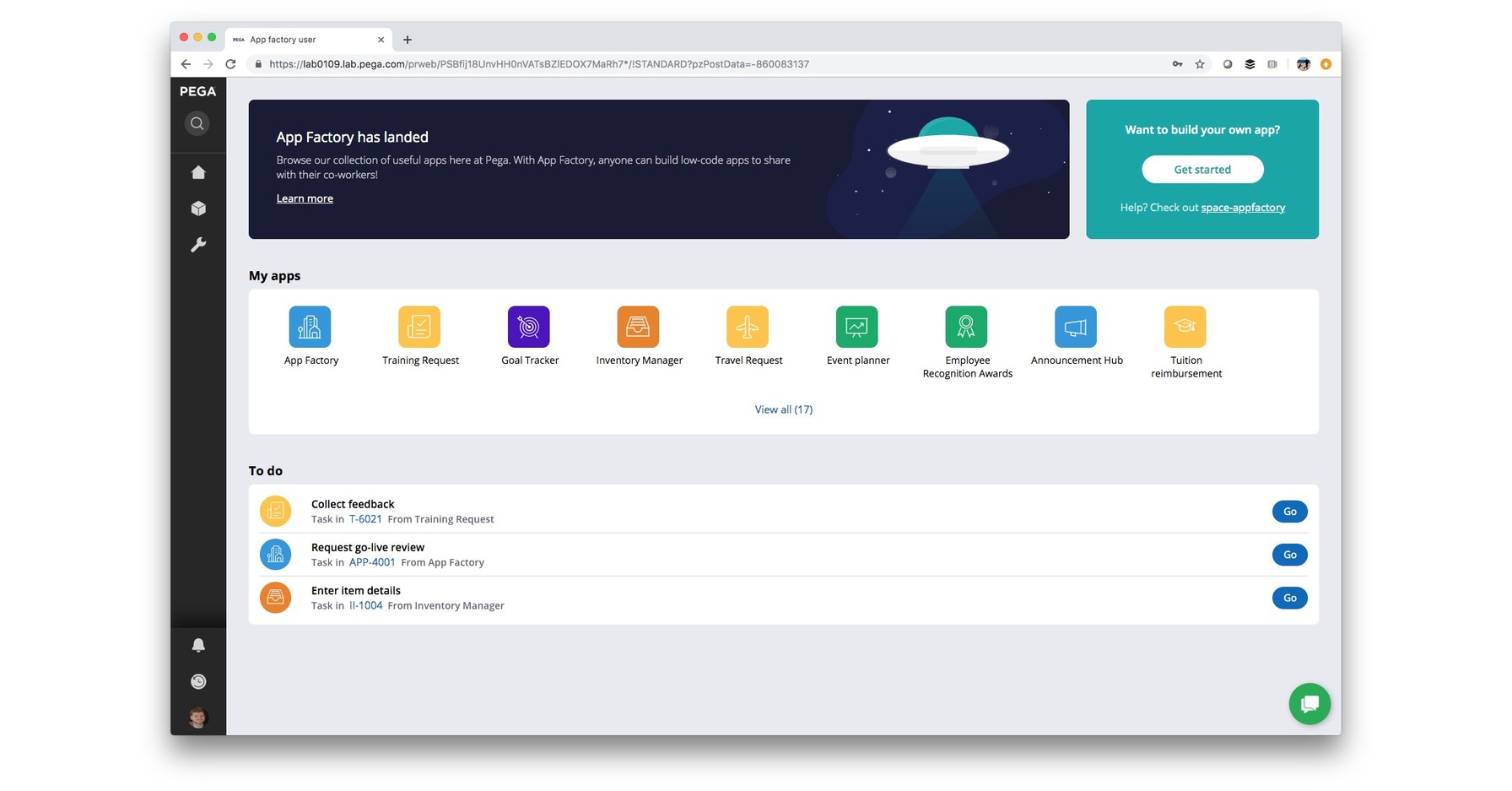Expand apps with View all (17)

[x=783, y=409]
